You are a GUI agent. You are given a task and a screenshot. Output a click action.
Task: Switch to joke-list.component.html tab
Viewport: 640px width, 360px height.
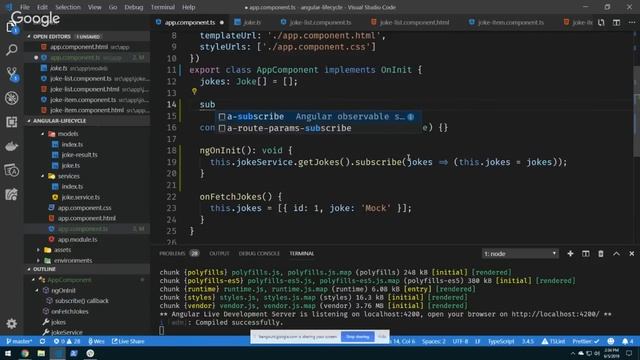pos(410,22)
